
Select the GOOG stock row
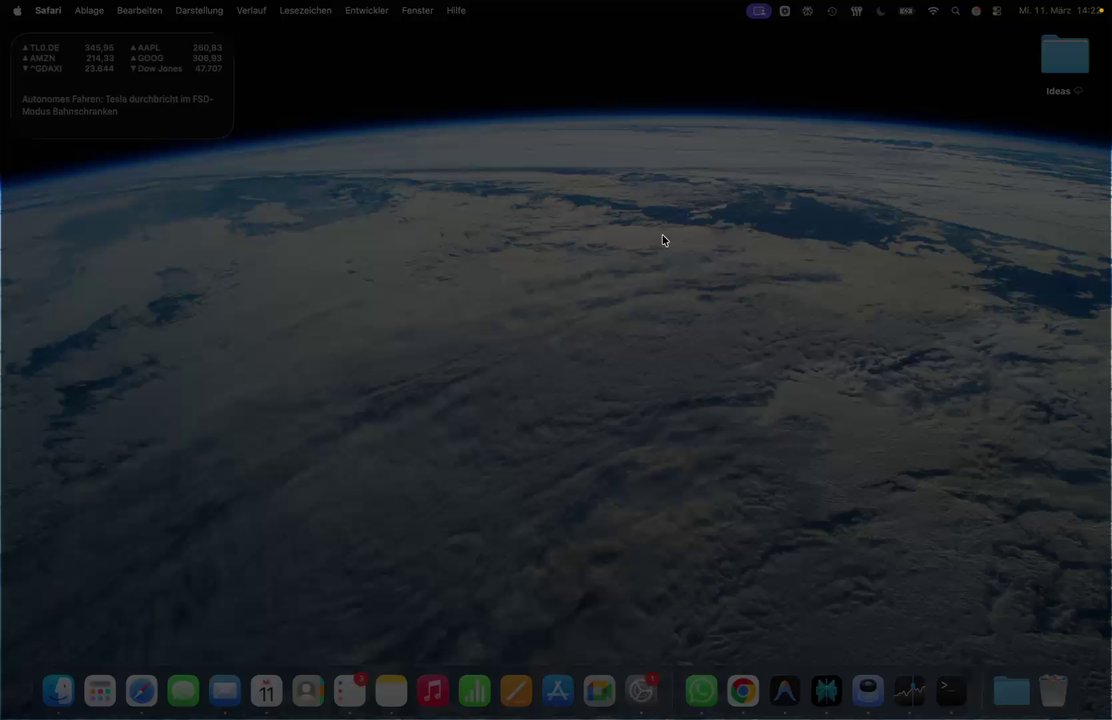point(176,58)
